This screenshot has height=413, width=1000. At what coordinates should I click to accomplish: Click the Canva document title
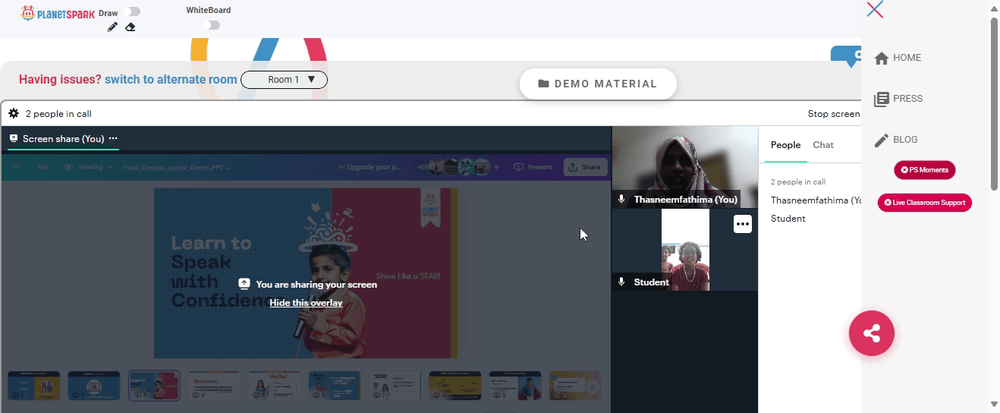click(x=176, y=167)
